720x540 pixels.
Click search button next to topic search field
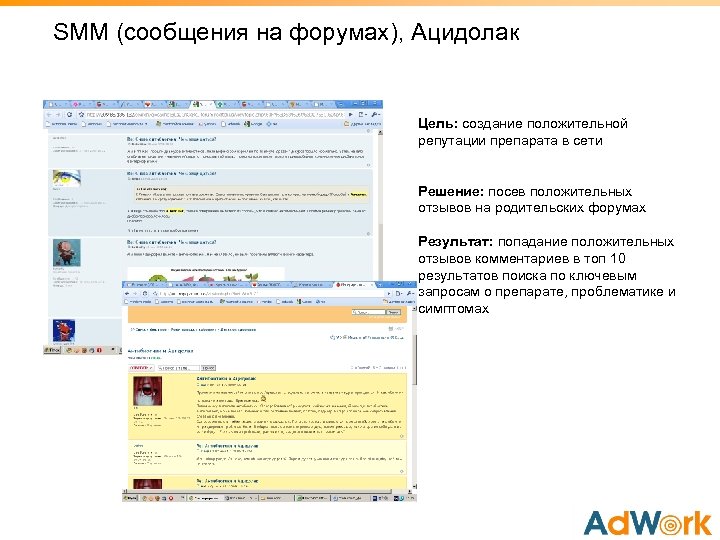pyautogui.click(x=208, y=368)
